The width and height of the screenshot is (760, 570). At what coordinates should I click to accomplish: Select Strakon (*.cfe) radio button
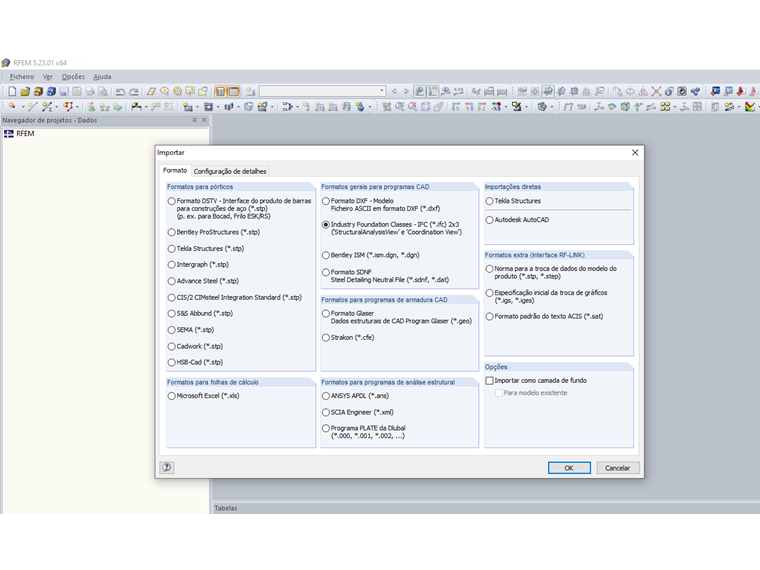point(326,338)
